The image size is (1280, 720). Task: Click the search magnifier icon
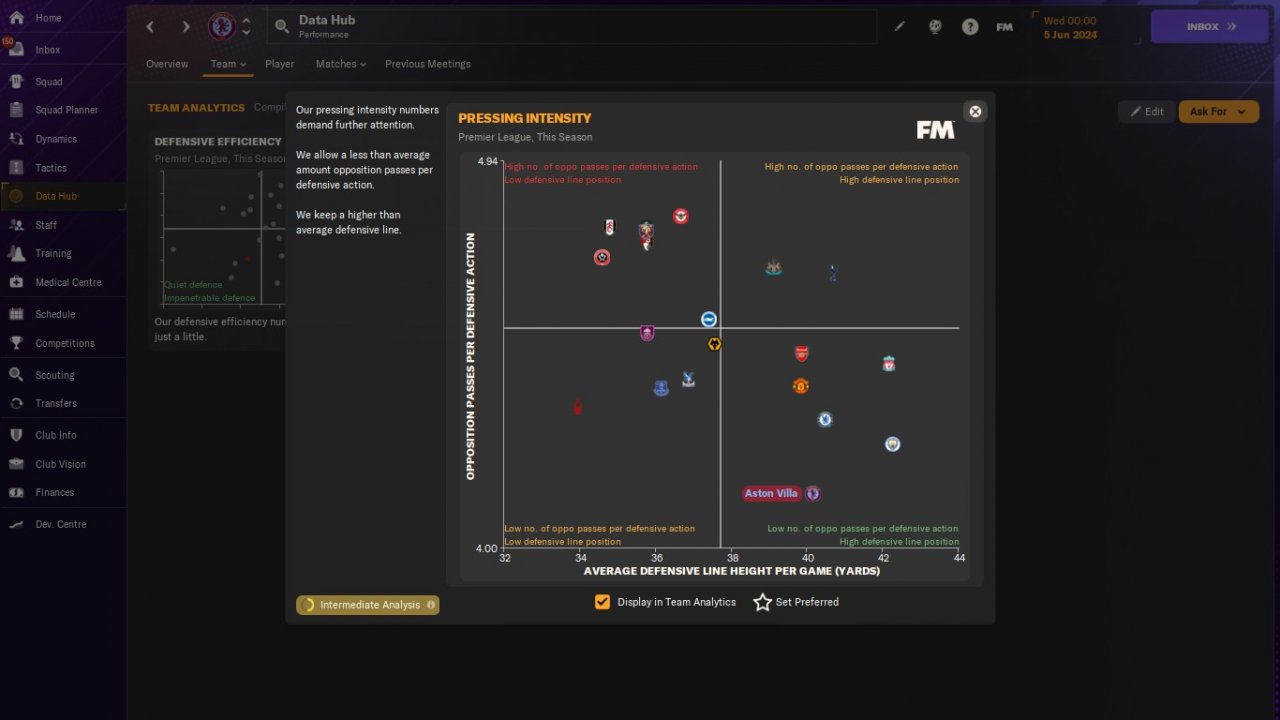282,27
